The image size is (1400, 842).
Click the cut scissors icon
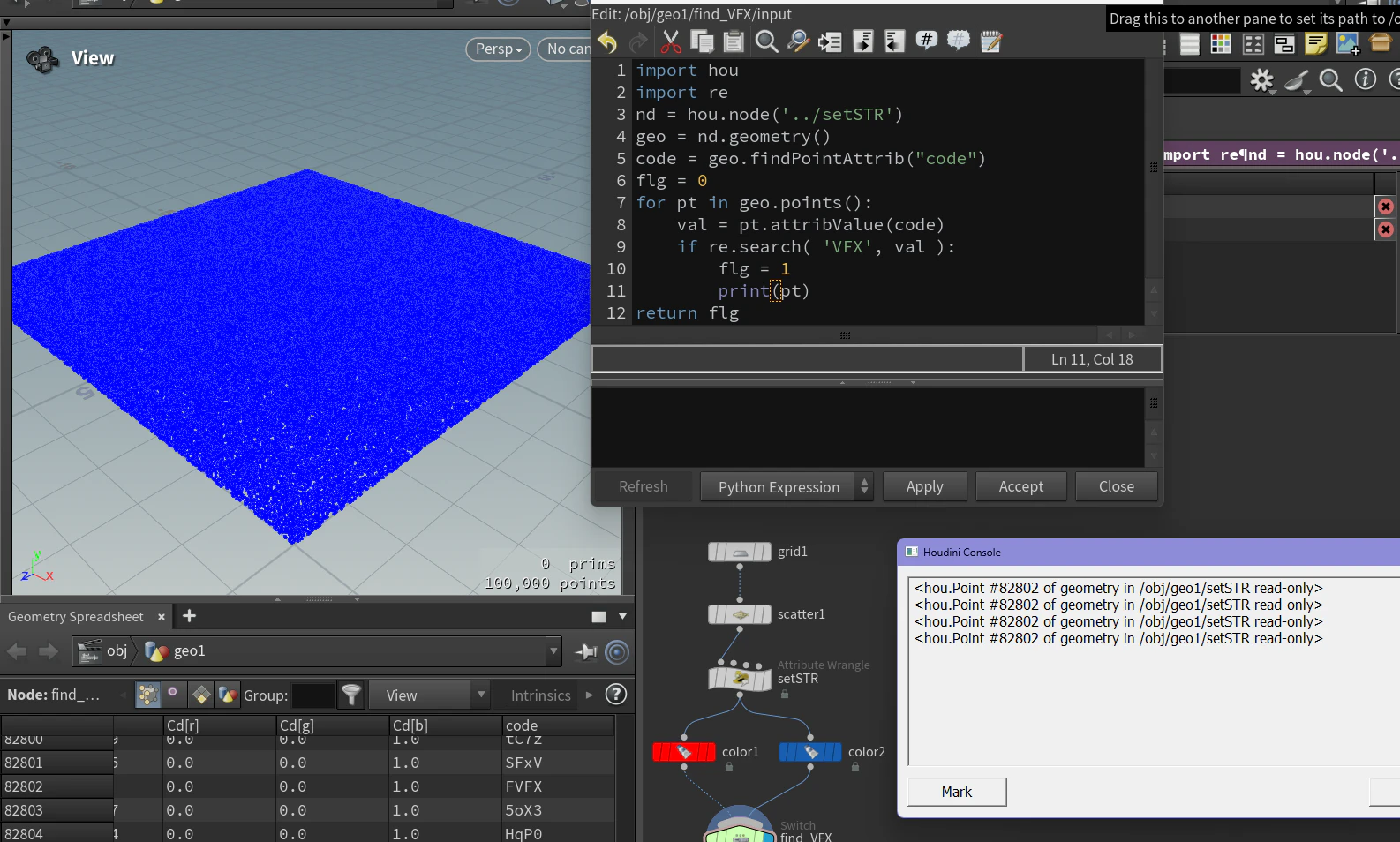point(671,41)
